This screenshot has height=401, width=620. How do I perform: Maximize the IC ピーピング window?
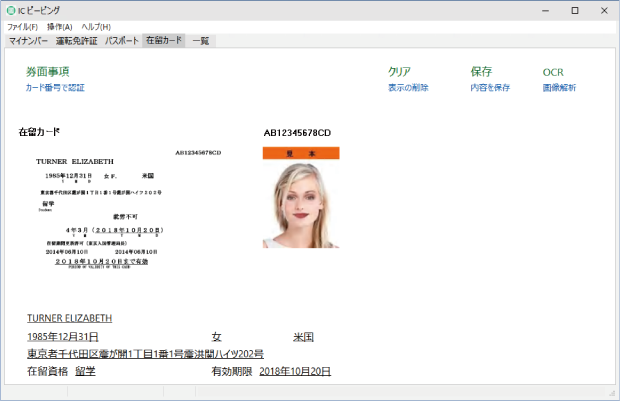574,10
